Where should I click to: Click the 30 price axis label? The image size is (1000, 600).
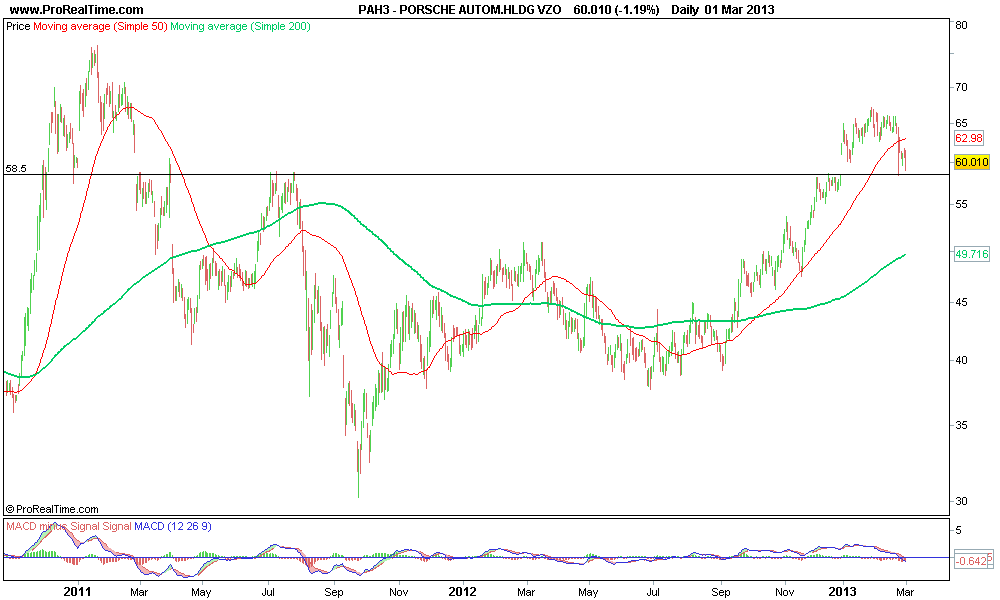point(961,501)
